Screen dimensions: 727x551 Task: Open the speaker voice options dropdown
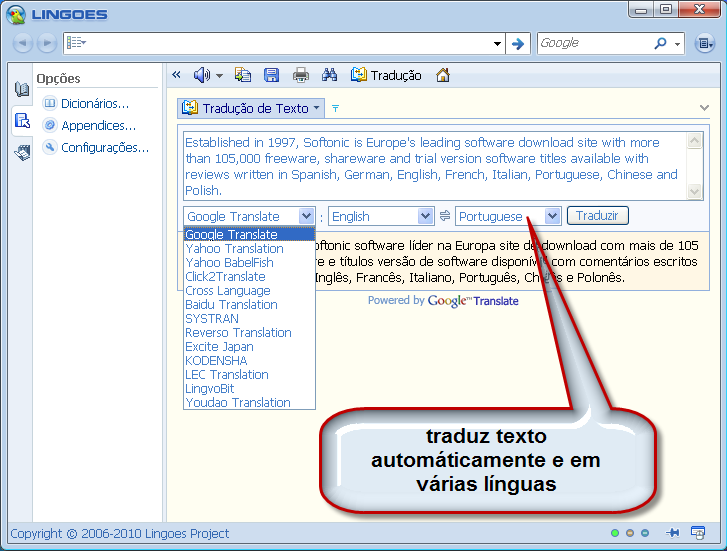(219, 76)
